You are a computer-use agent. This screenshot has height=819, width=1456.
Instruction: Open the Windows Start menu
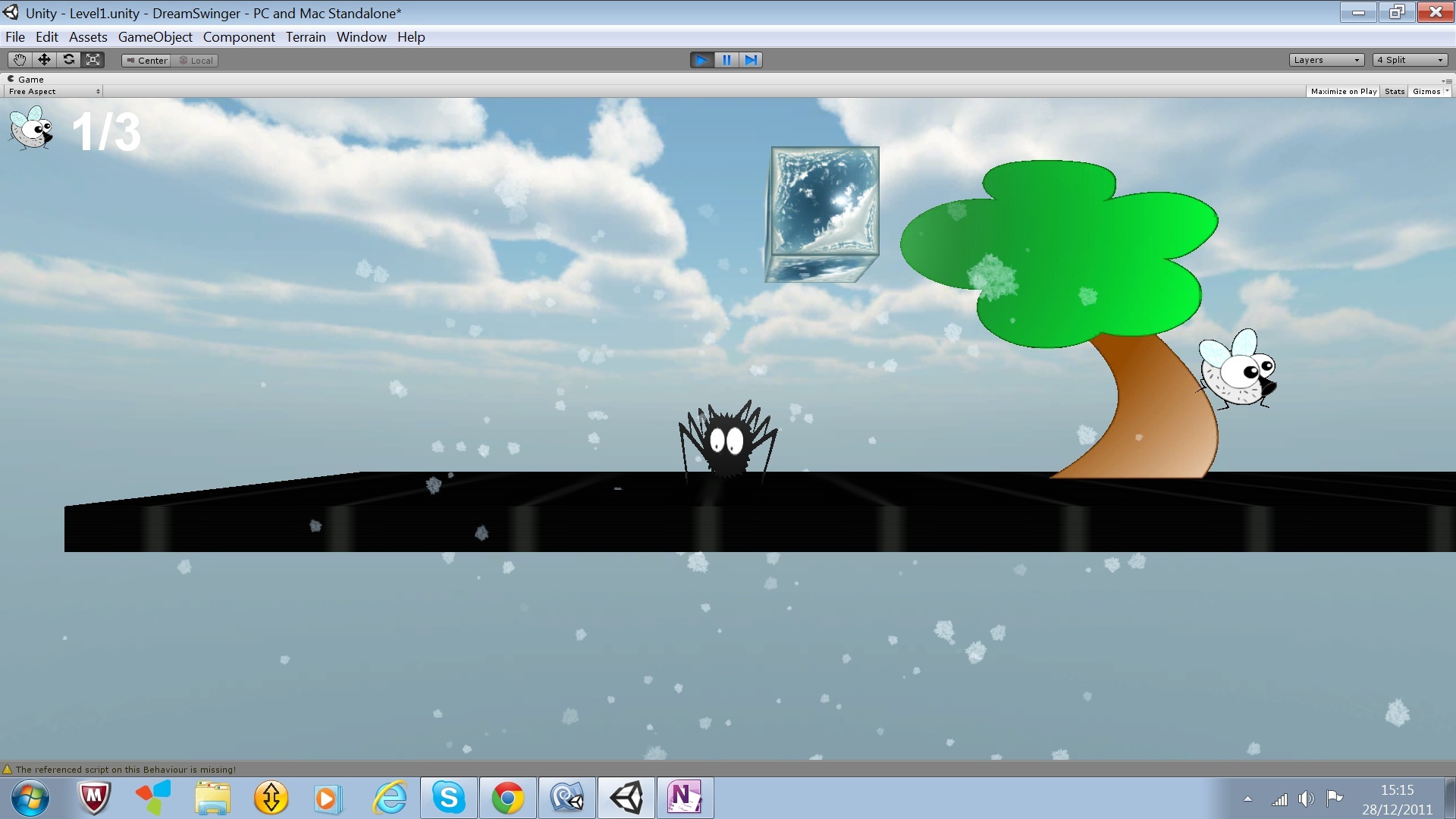click(x=30, y=798)
